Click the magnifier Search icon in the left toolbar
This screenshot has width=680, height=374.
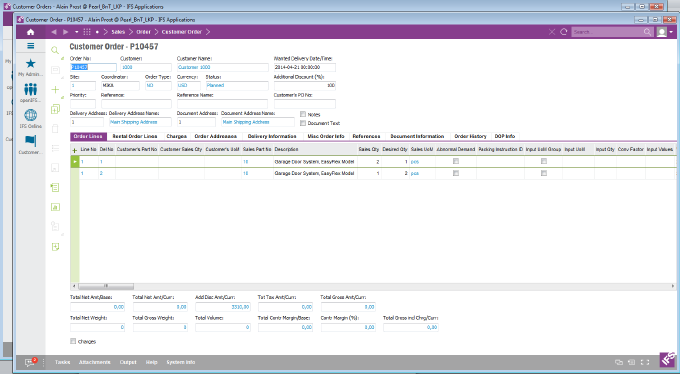click(x=55, y=50)
